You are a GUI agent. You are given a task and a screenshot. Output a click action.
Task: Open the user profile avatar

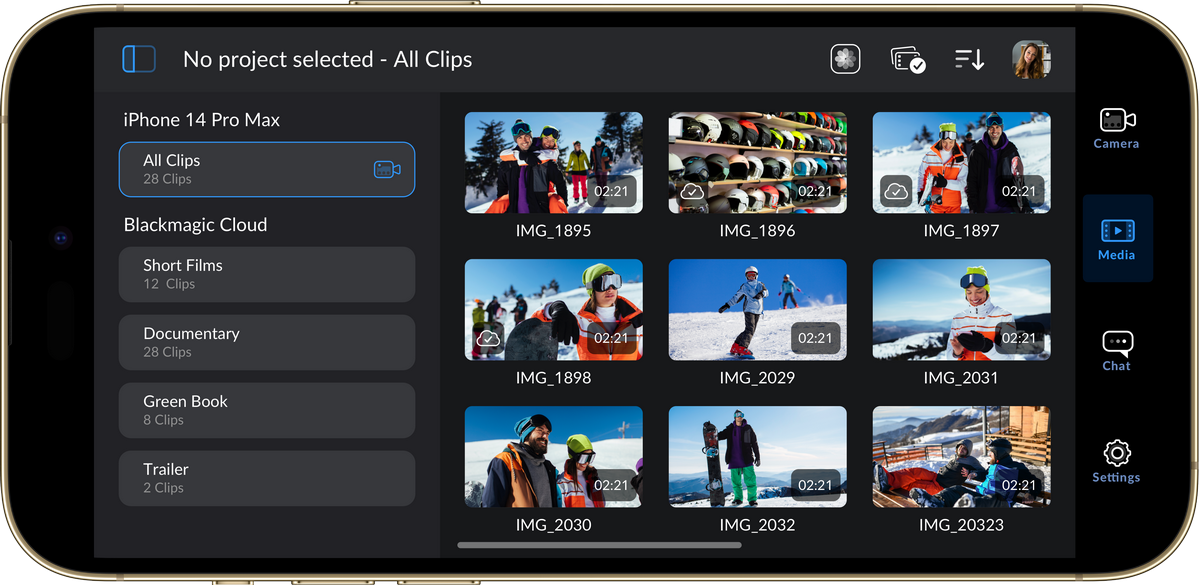click(x=1030, y=59)
